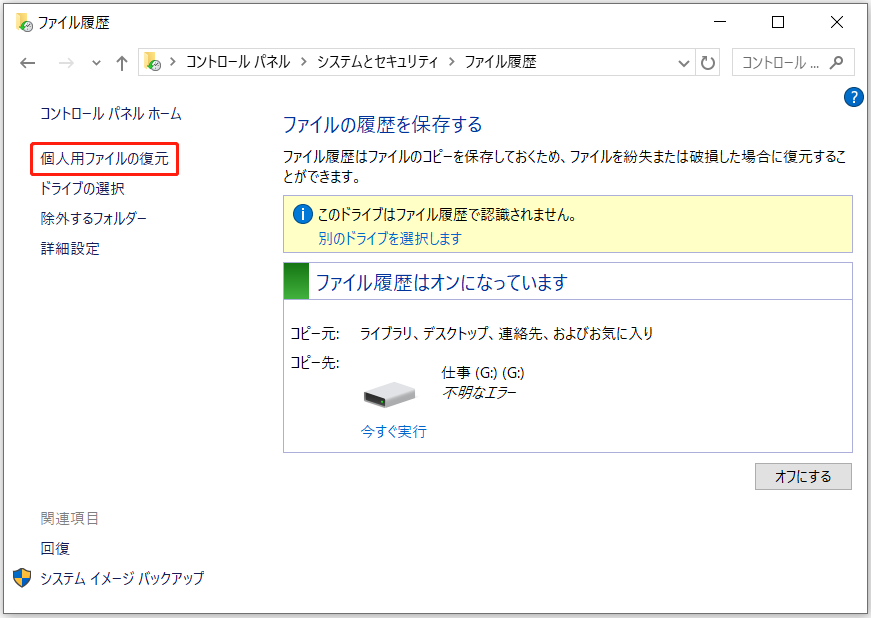Click the オフにする button
871x618 pixels.
(x=803, y=476)
